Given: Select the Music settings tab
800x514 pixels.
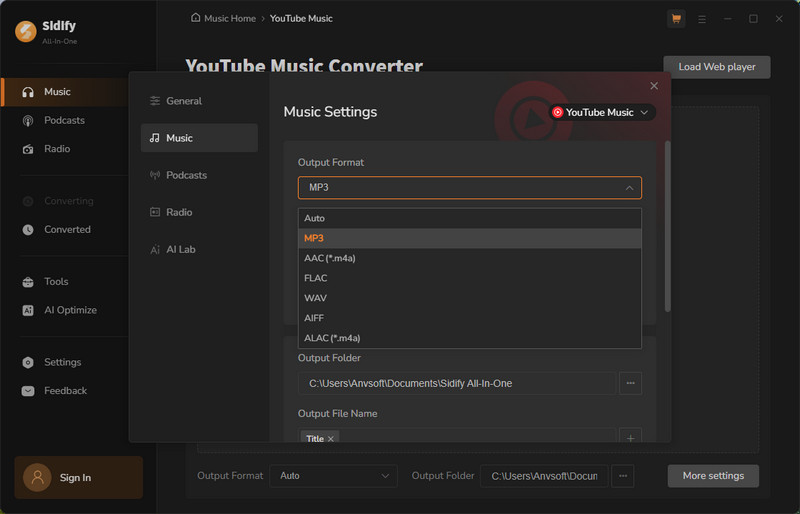Looking at the screenshot, I should pyautogui.click(x=199, y=138).
